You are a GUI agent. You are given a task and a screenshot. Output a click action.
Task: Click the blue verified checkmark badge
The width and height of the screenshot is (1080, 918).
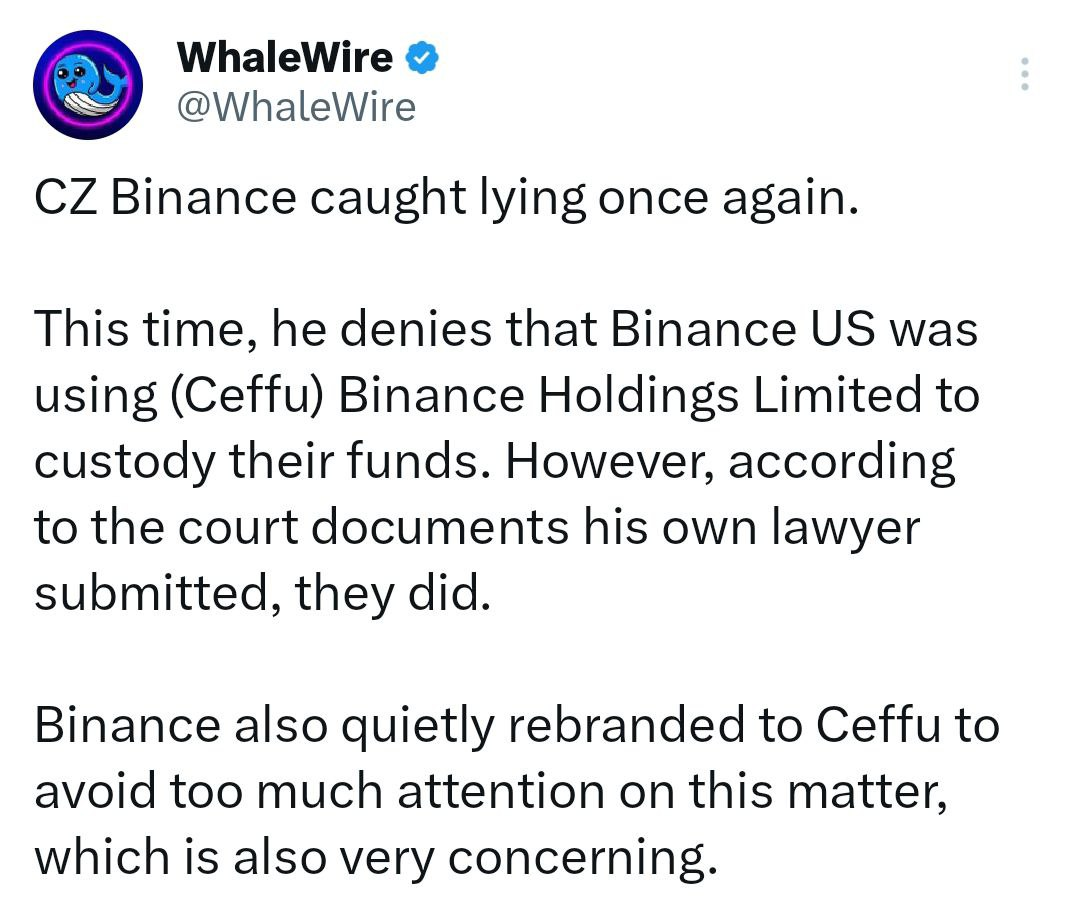(422, 59)
